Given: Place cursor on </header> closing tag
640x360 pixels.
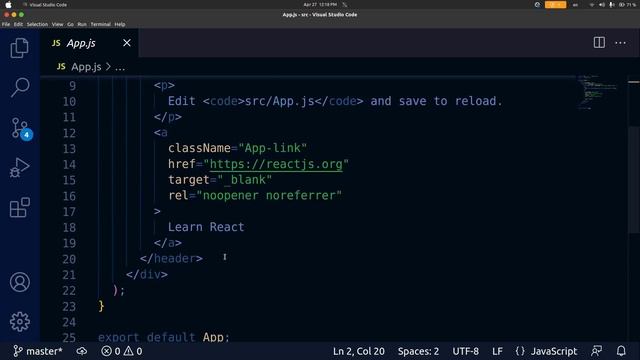Looking at the screenshot, I should [171, 259].
